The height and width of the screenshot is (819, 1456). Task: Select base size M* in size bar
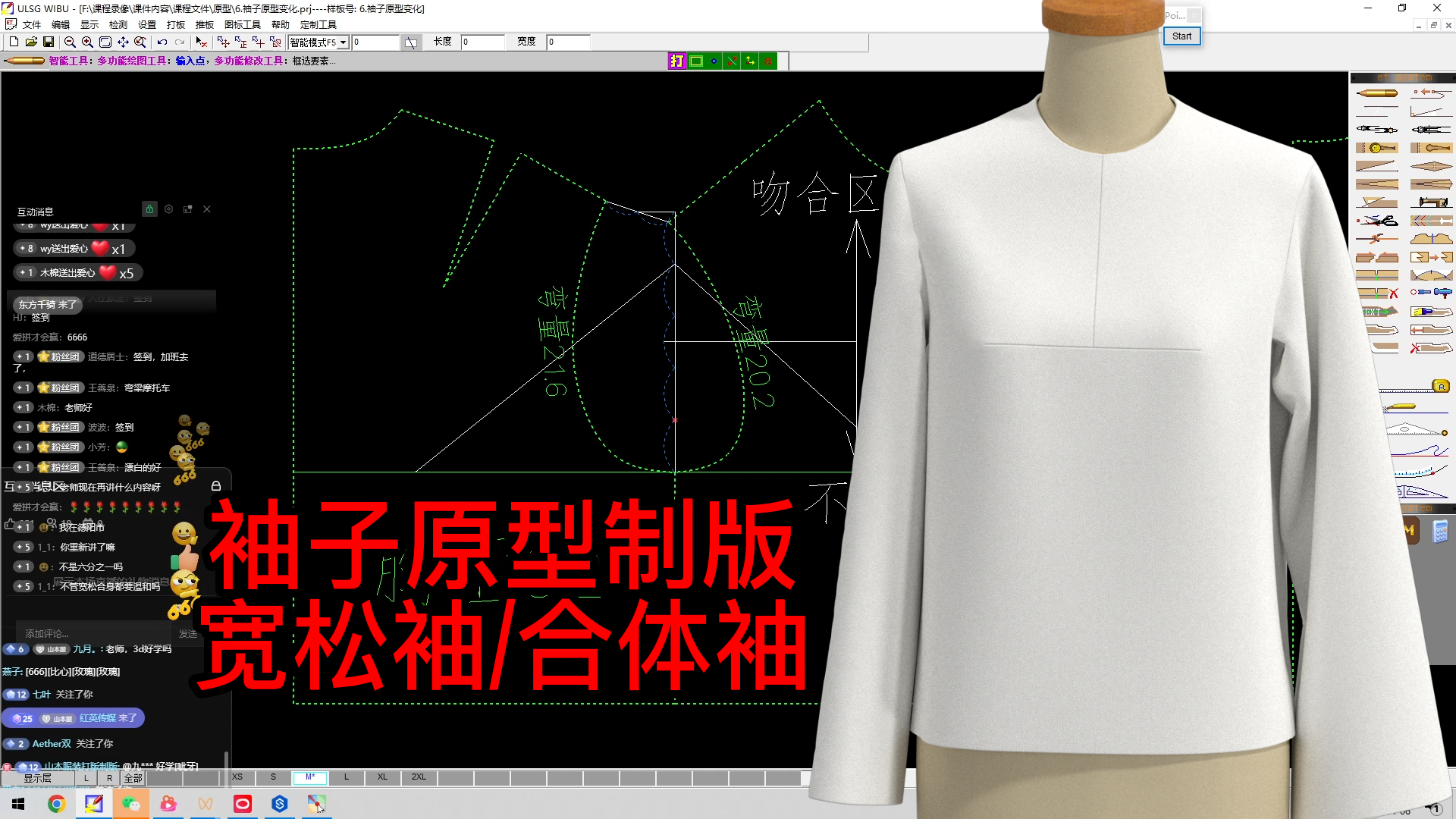pyautogui.click(x=310, y=777)
